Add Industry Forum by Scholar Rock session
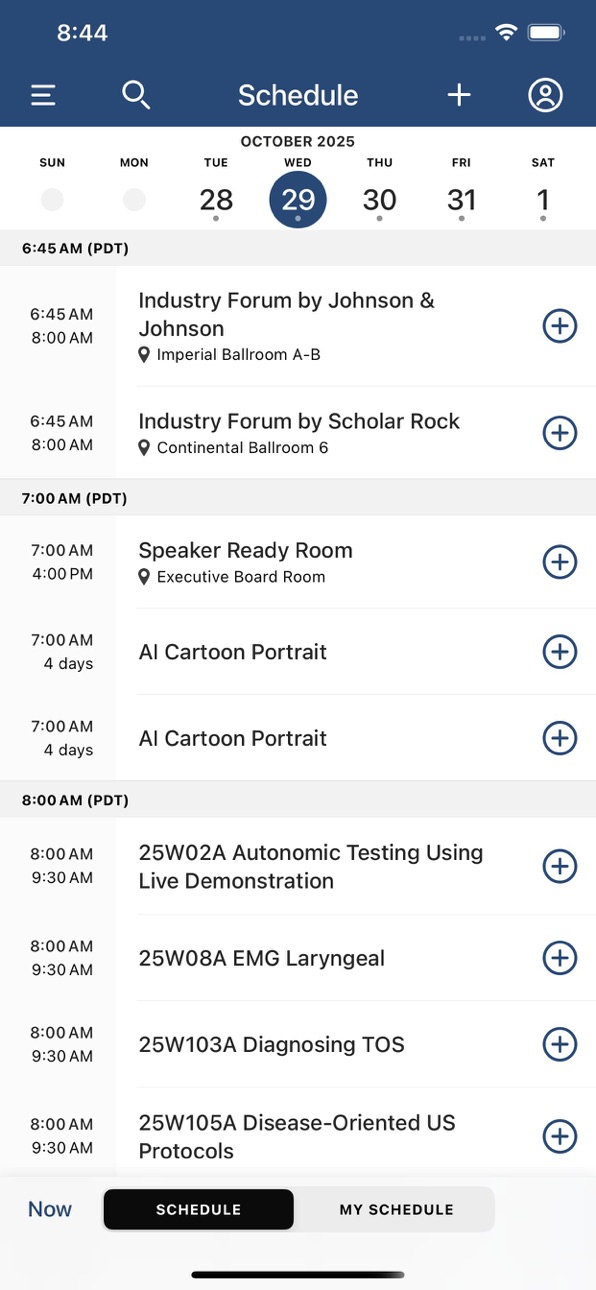Image resolution: width=596 pixels, height=1290 pixels. pyautogui.click(x=559, y=432)
